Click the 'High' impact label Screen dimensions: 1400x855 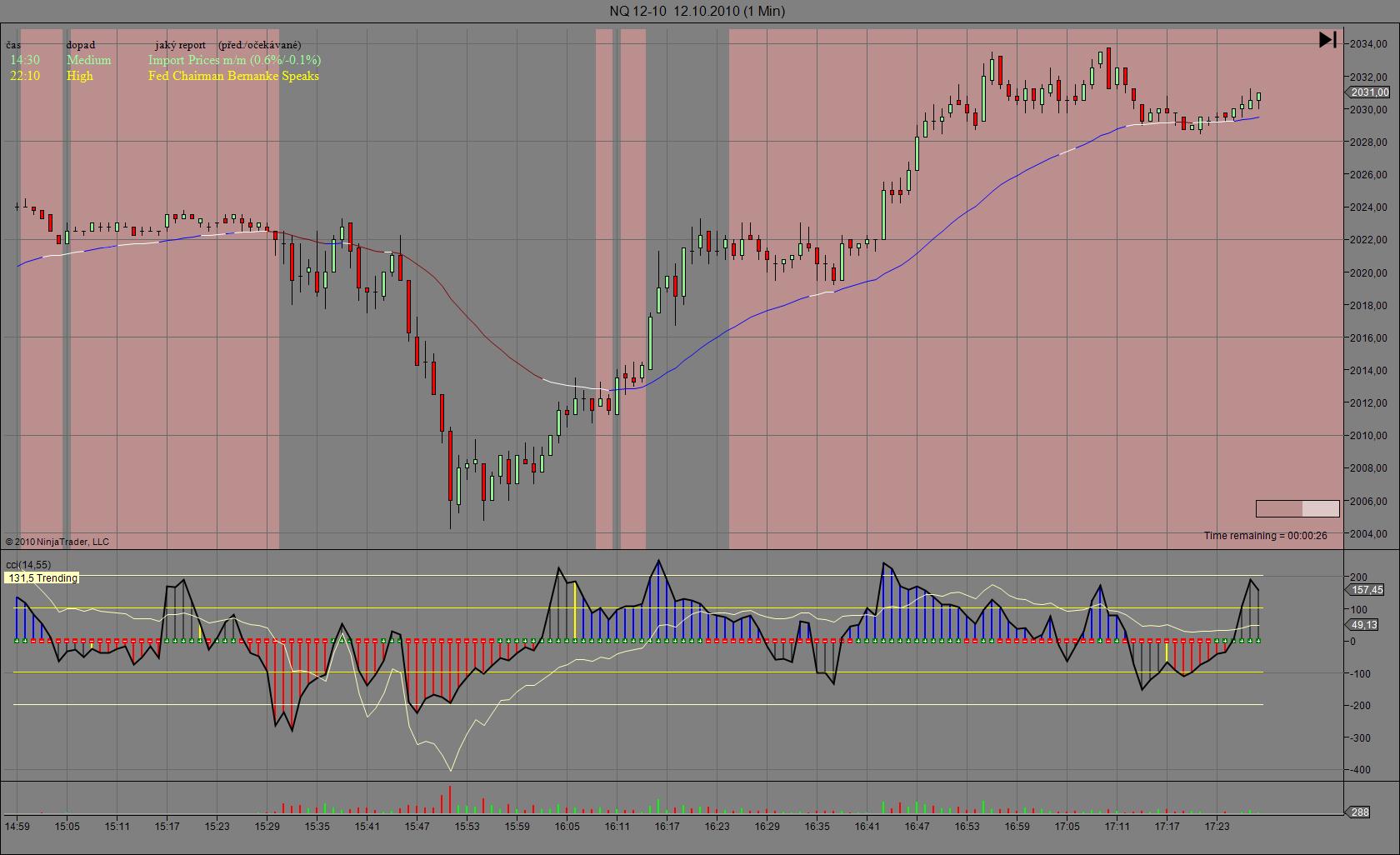coord(80,76)
